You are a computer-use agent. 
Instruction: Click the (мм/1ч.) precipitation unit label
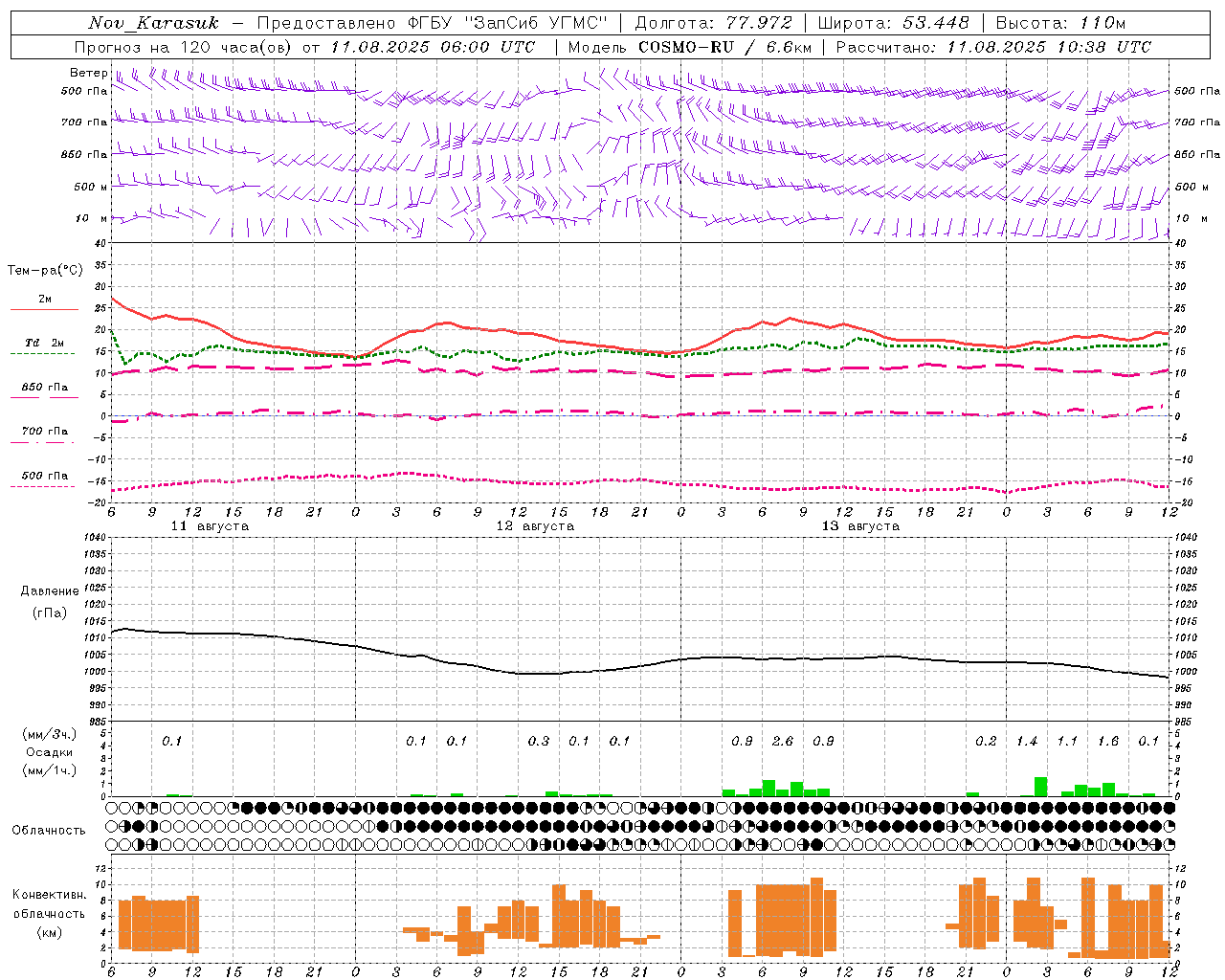point(50,770)
